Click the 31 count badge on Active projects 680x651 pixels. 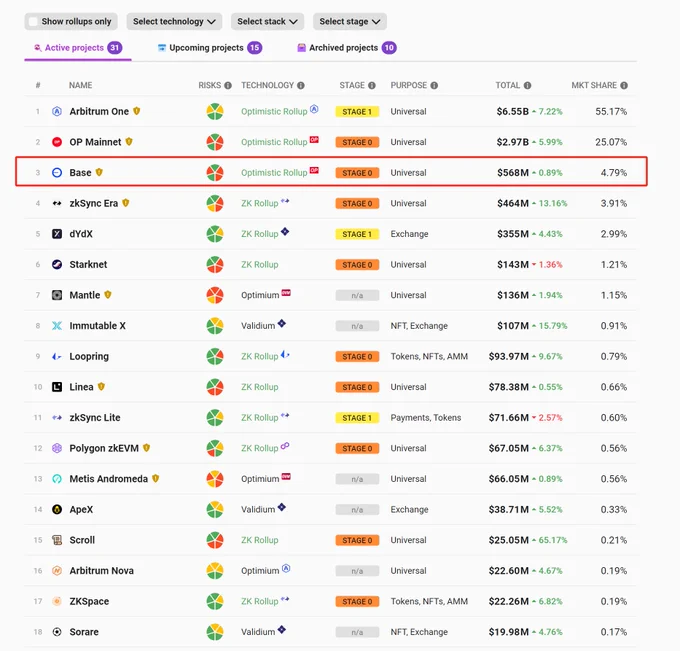(x=115, y=48)
